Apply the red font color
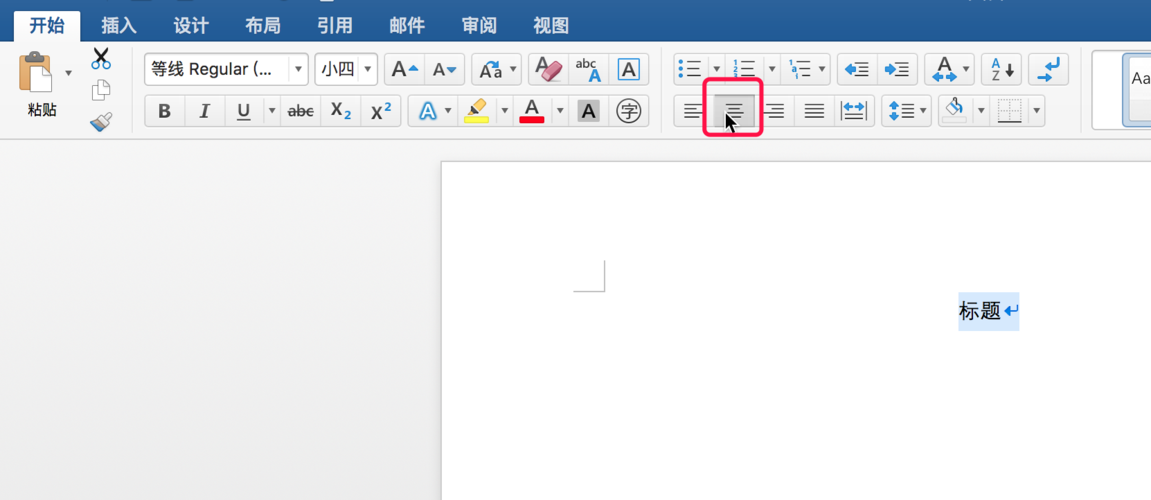This screenshot has width=1151, height=500. point(531,112)
